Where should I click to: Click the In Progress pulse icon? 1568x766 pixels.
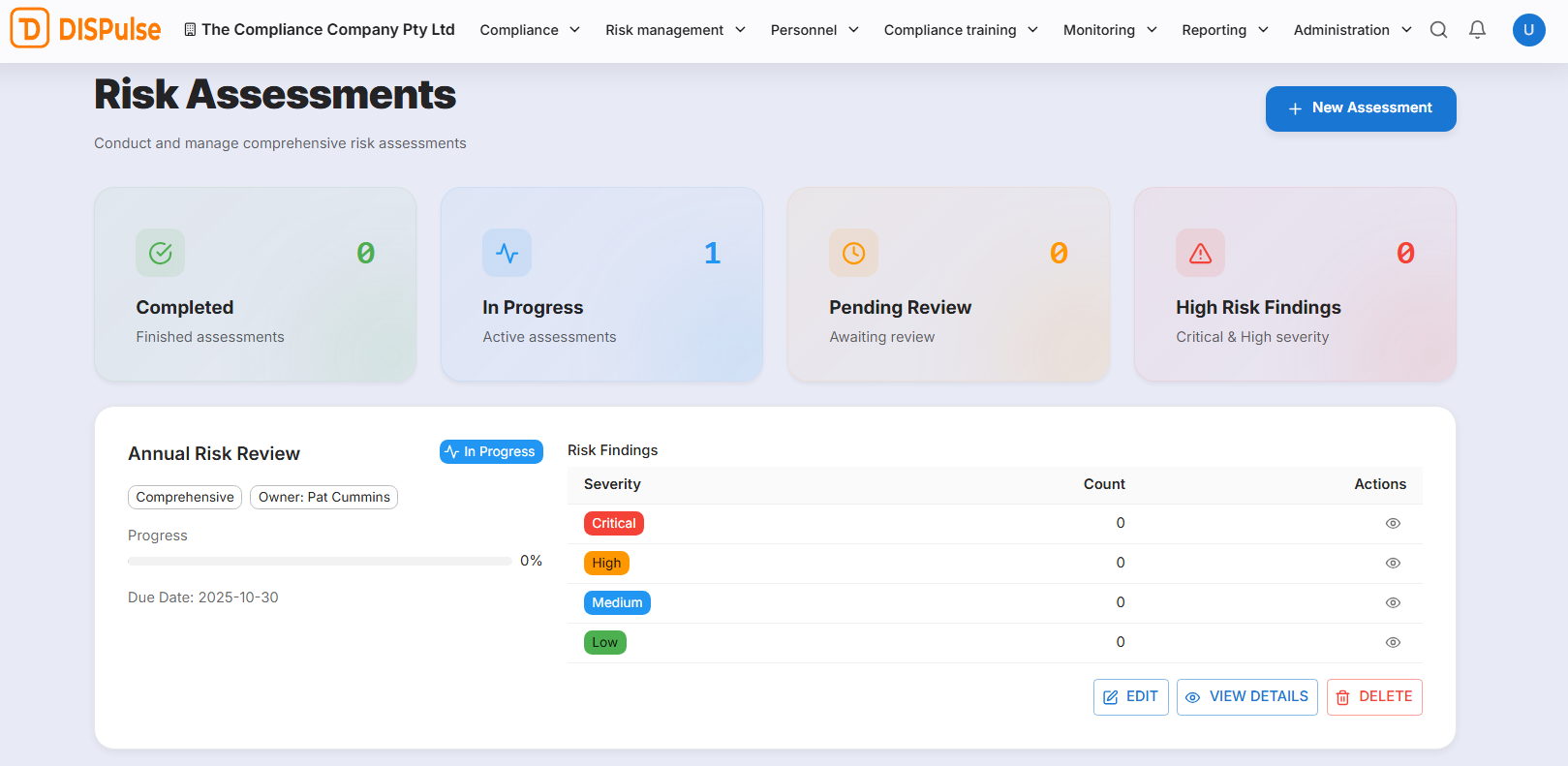[x=507, y=253]
